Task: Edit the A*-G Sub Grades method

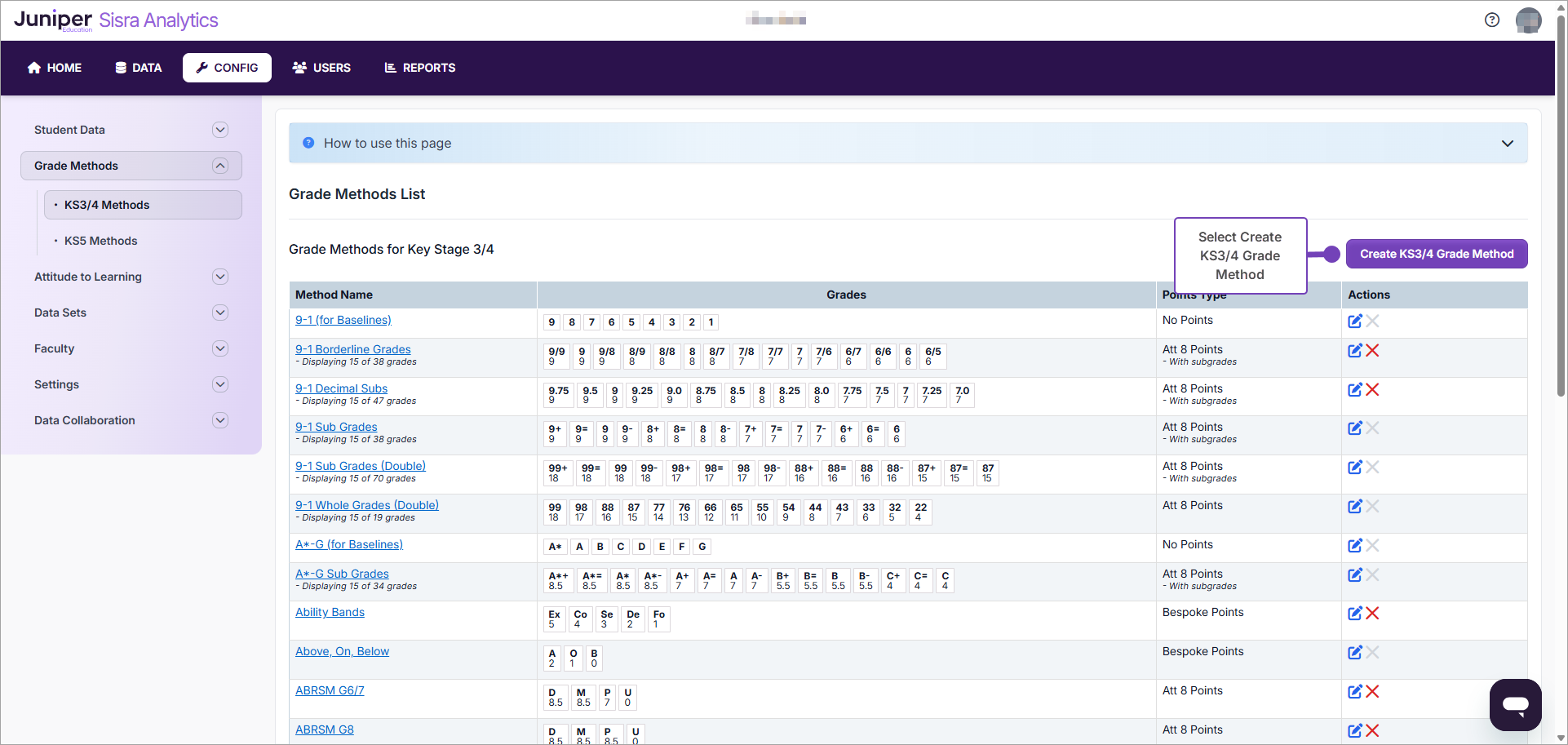Action: tap(1355, 574)
